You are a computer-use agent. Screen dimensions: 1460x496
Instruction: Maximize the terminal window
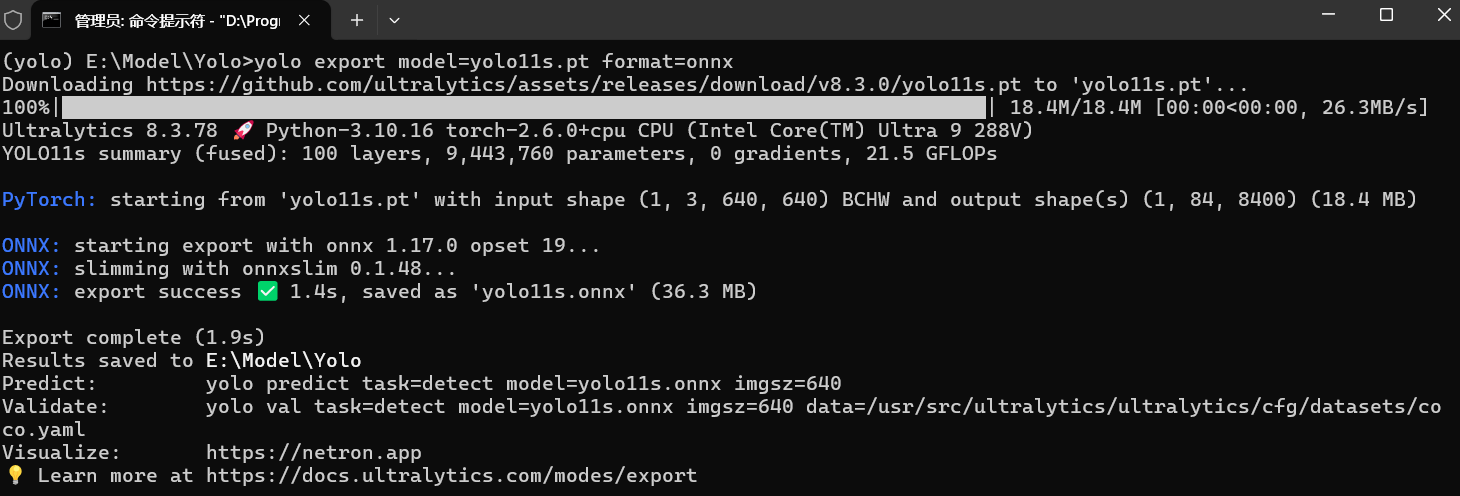coord(1386,15)
